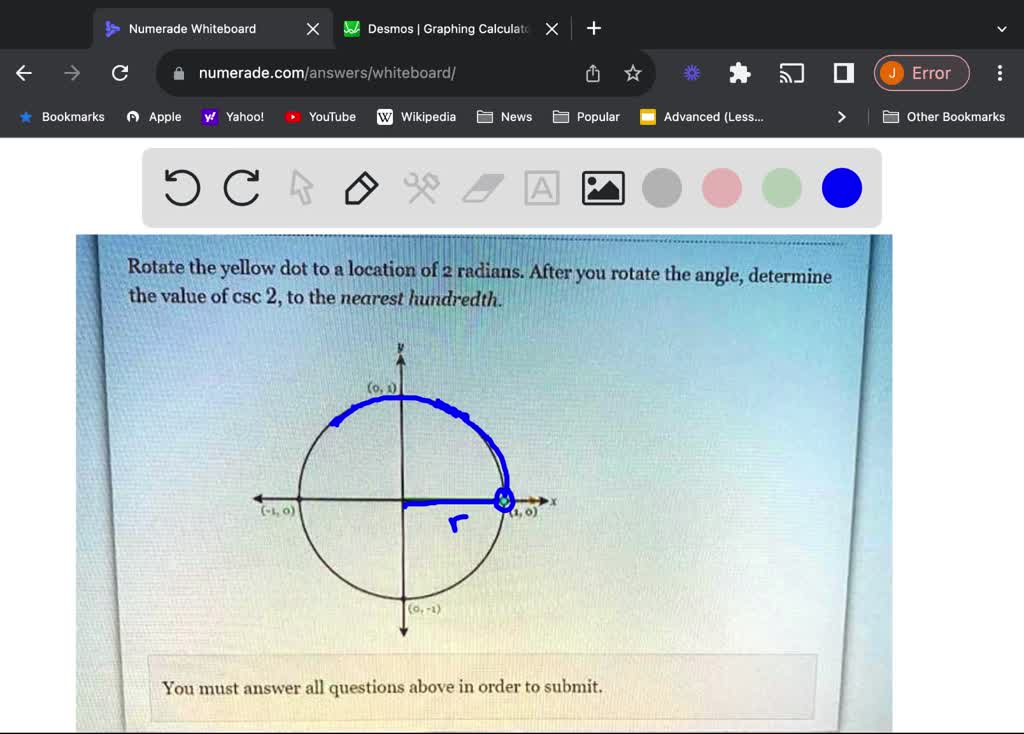Open the Chrome cast icon
This screenshot has width=1024, height=734.
pyautogui.click(x=792, y=72)
